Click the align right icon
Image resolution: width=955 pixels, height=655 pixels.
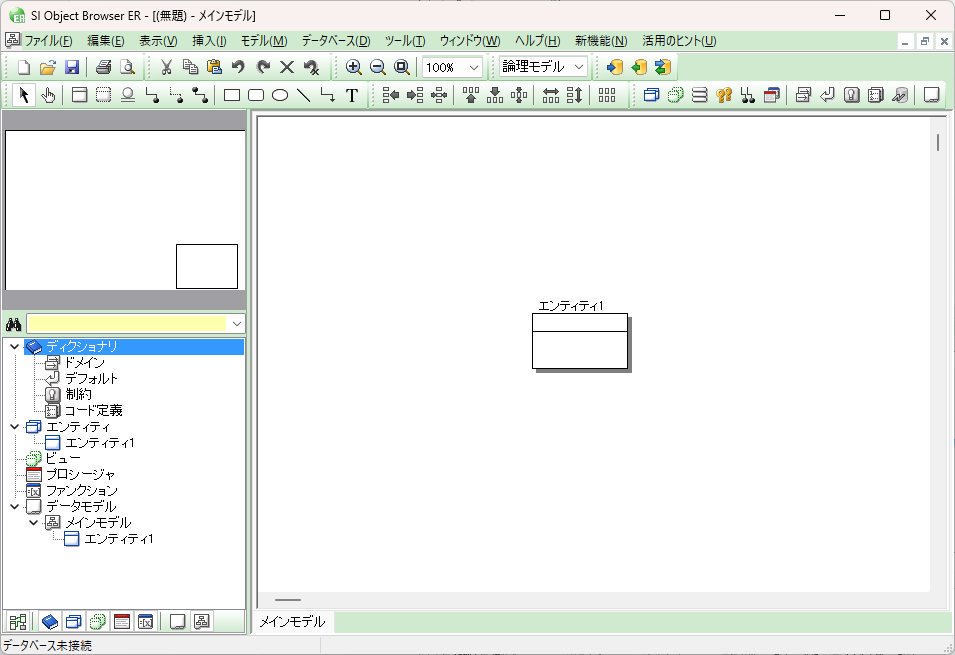point(415,95)
